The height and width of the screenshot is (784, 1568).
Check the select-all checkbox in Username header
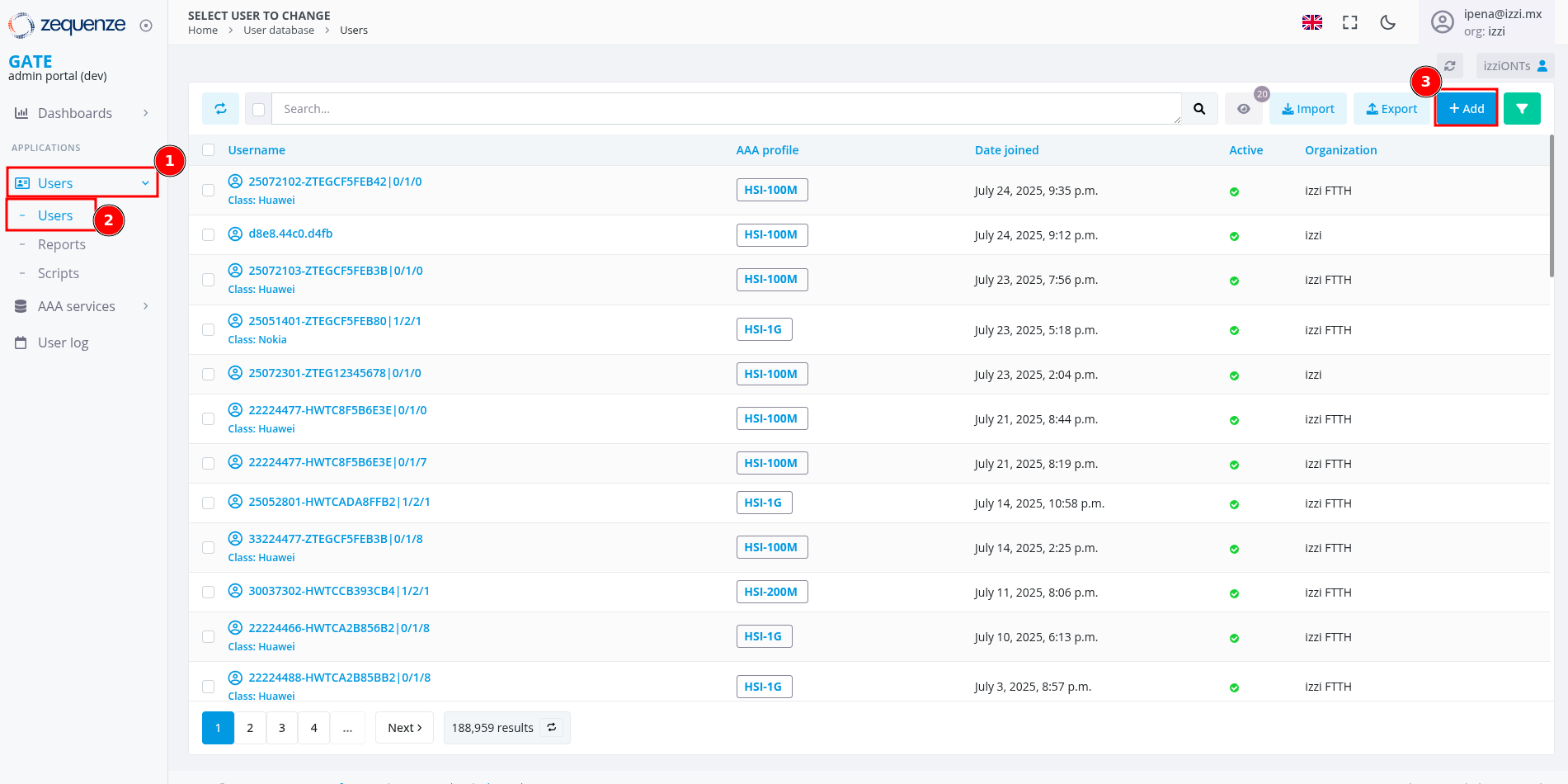click(x=209, y=150)
